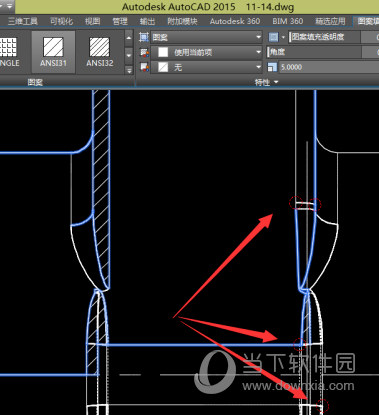The image size is (379, 415).
Task: Edit the scale value 5.0000 field
Action: pyautogui.click(x=328, y=67)
